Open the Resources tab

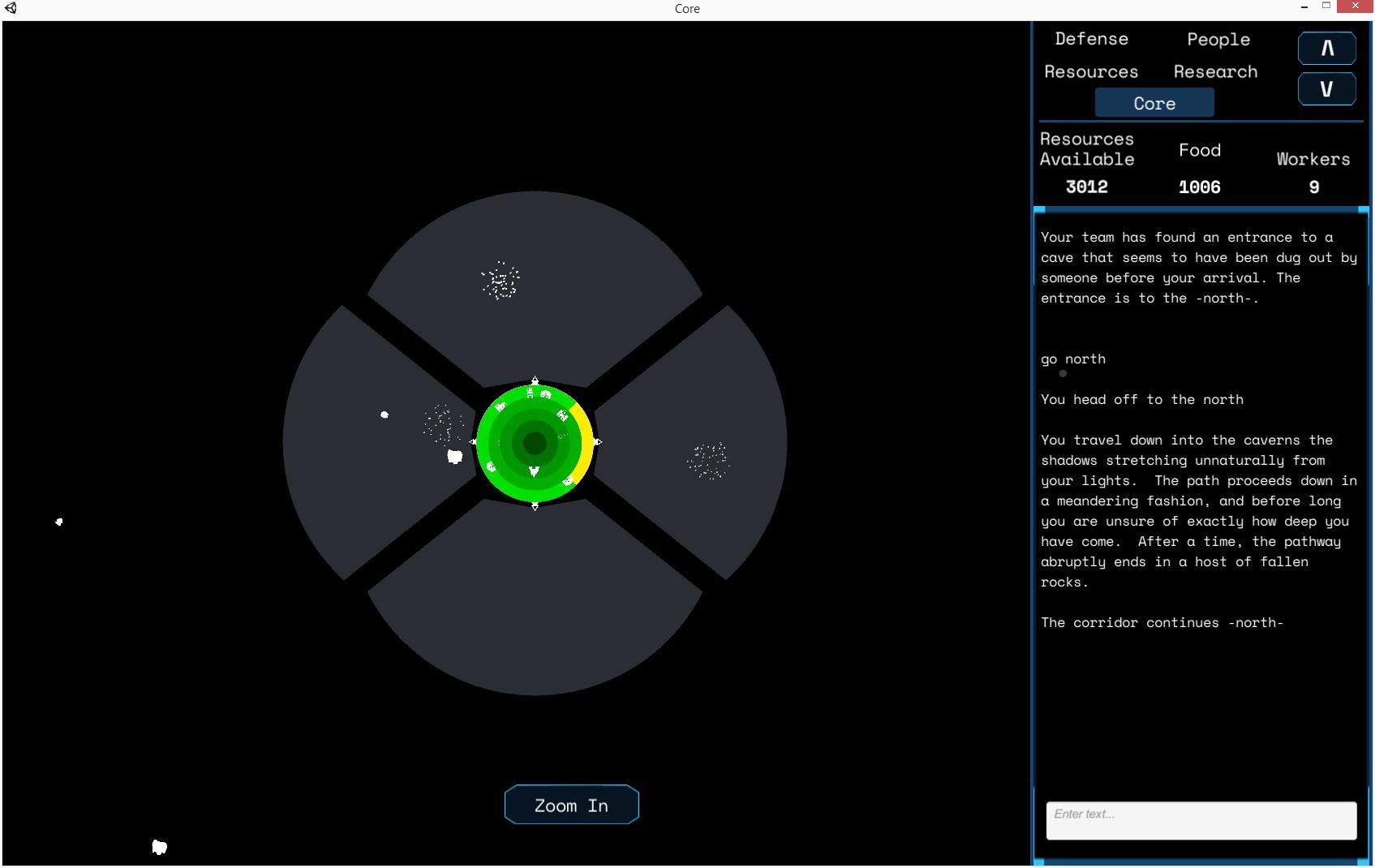click(1090, 72)
